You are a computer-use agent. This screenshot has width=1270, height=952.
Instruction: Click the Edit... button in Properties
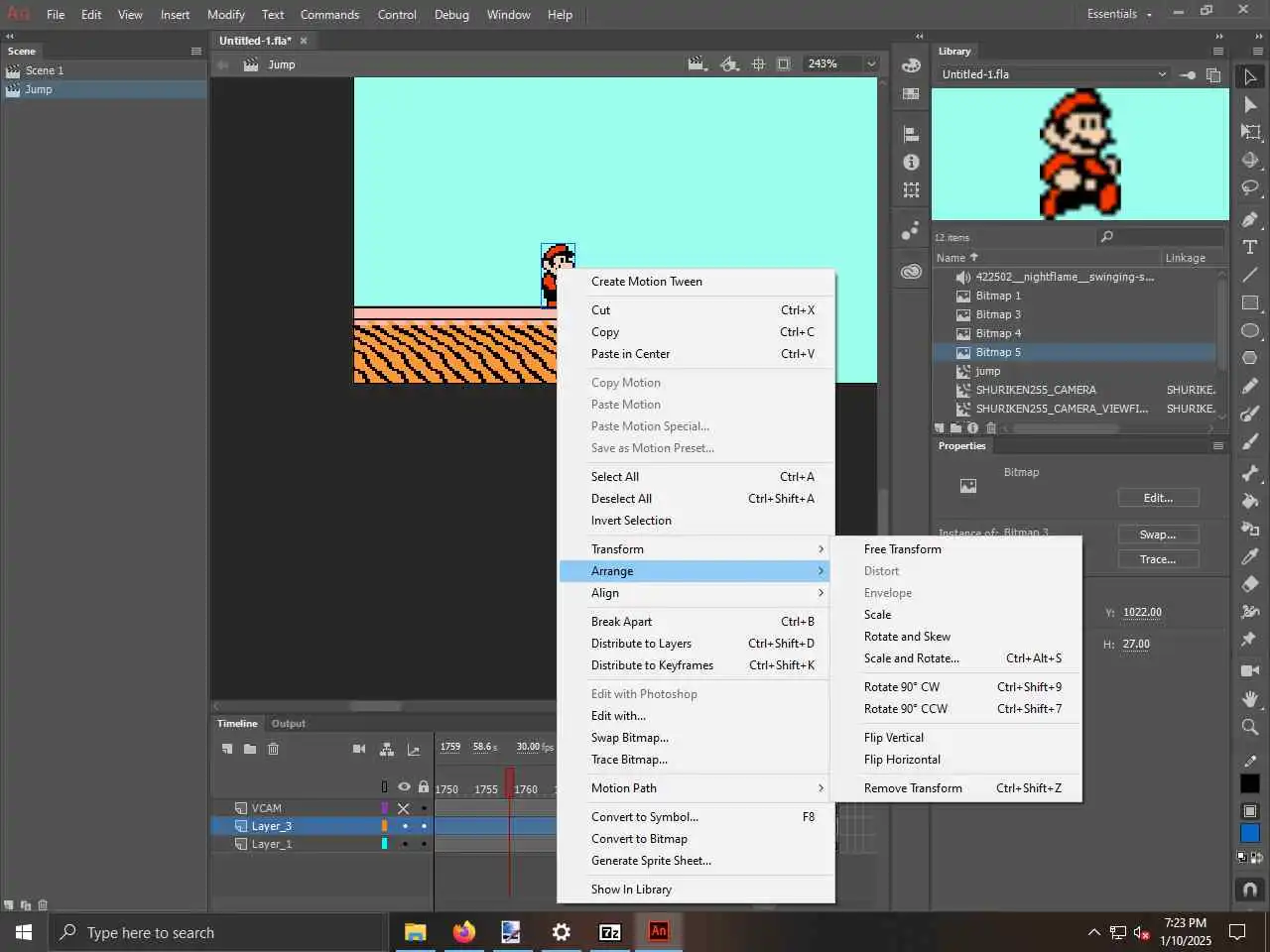pyautogui.click(x=1158, y=498)
